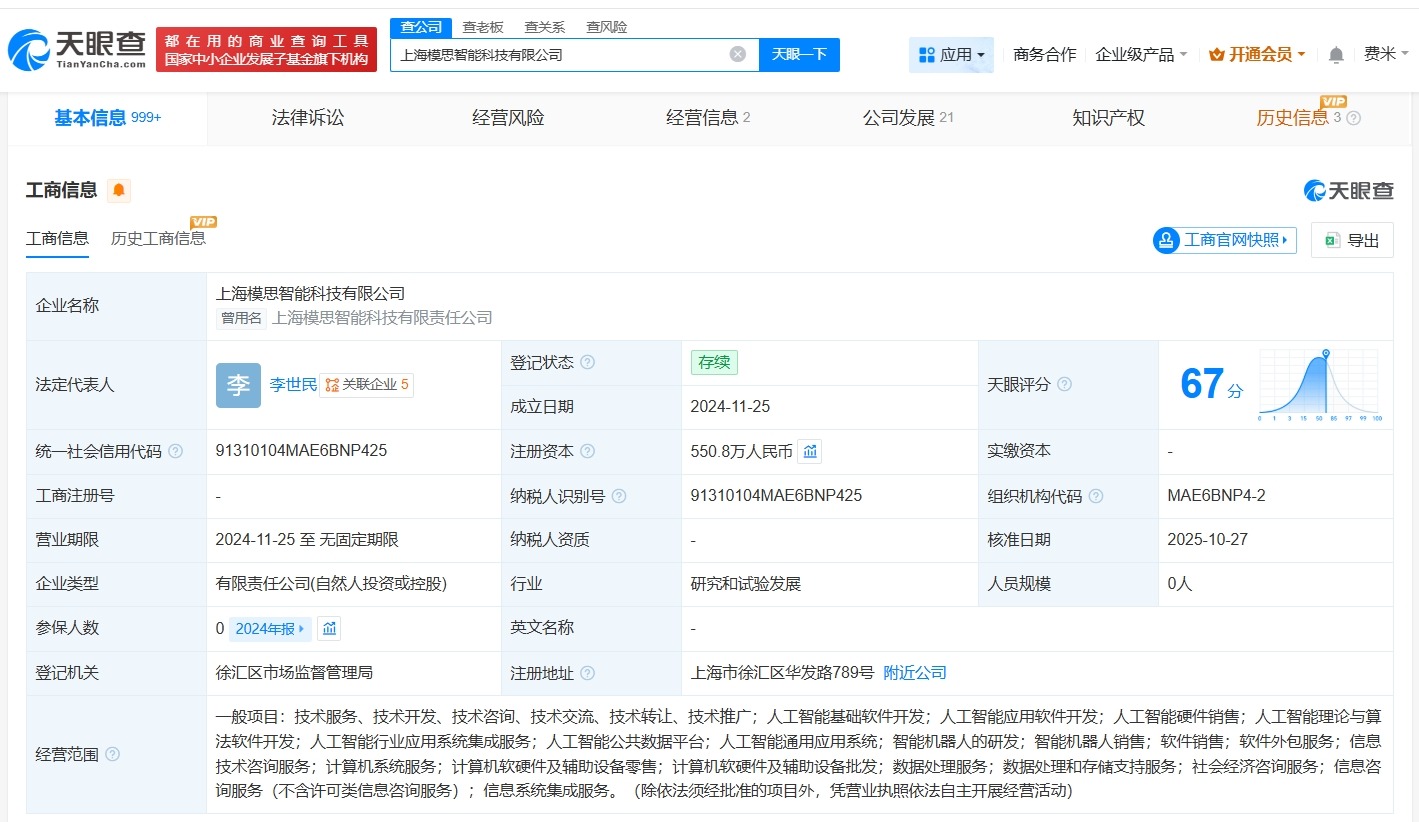Screen dimensions: 1419x822
Task: Expand the 开通会员 dropdown
Action: coord(1256,55)
